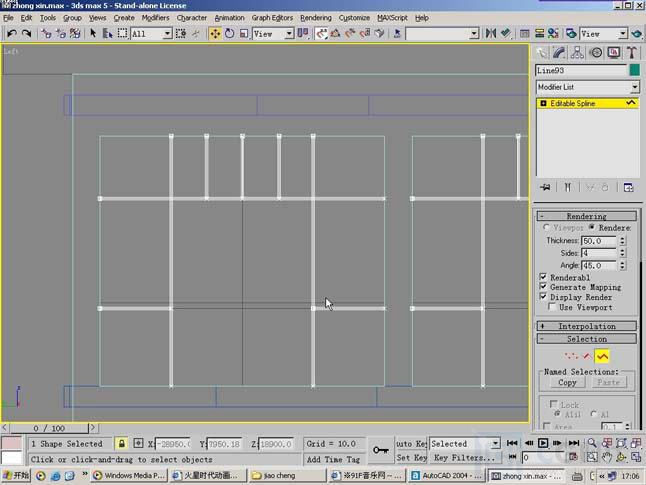The height and width of the screenshot is (485, 646).
Task: Select Spline sub-object level icon
Action: coord(602,356)
